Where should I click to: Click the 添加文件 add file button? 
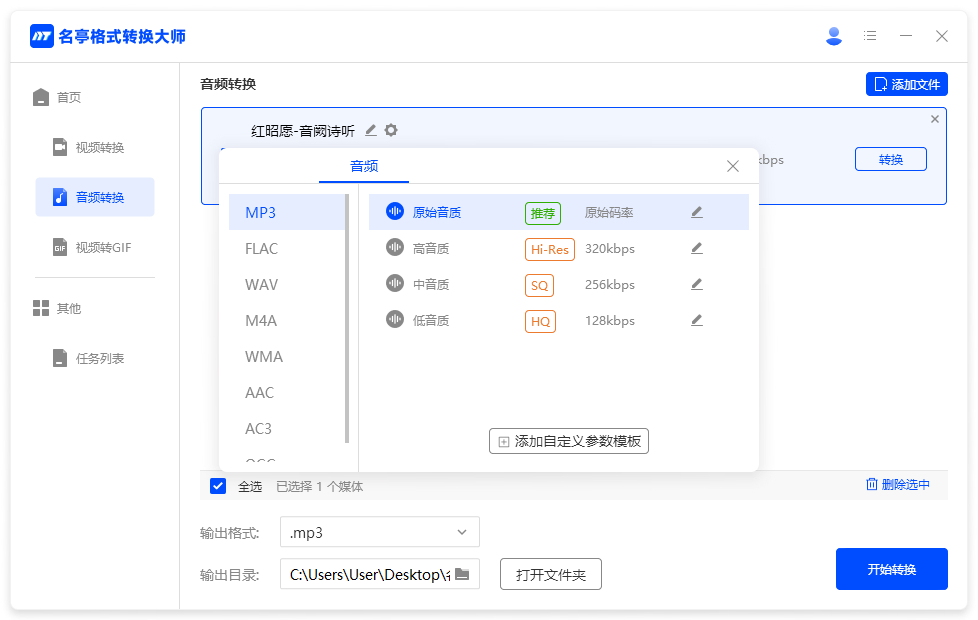click(x=906, y=84)
